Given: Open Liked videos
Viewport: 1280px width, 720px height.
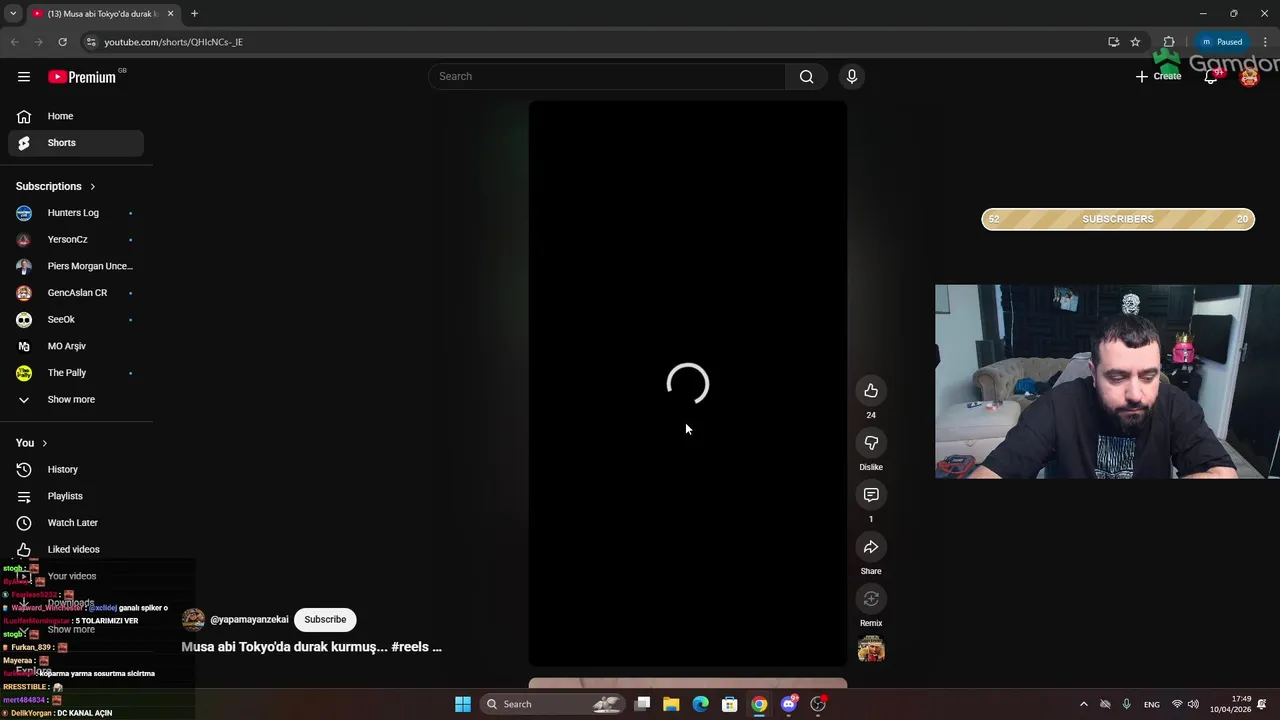Looking at the screenshot, I should point(76,549).
